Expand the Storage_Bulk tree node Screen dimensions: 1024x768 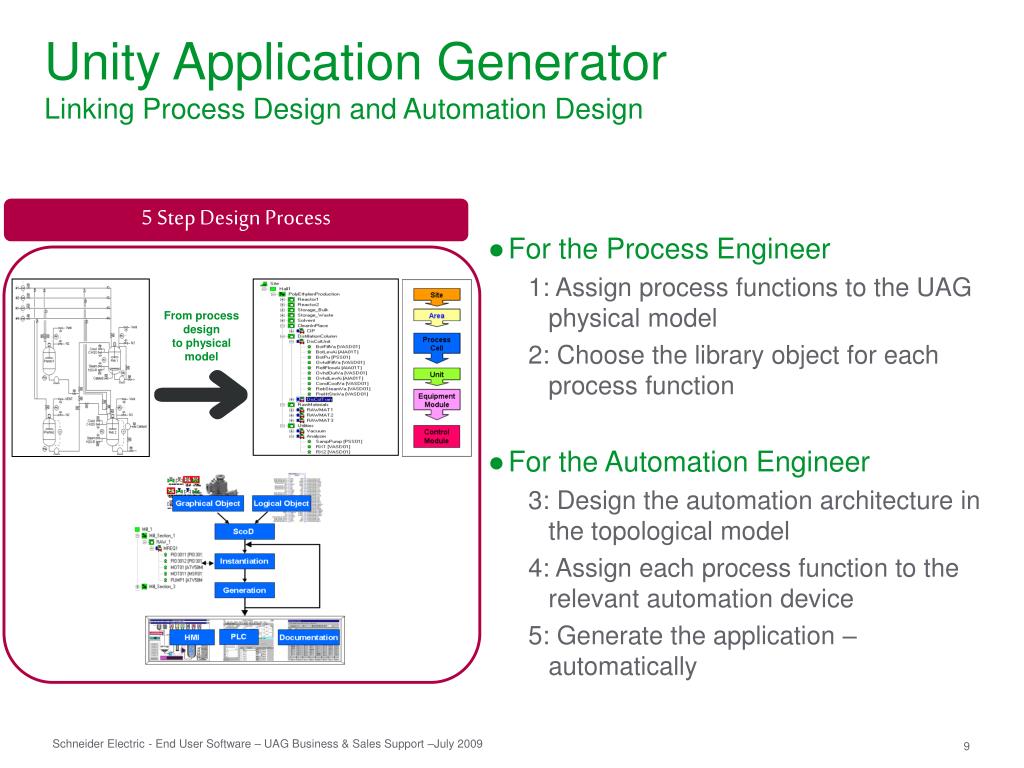282,310
